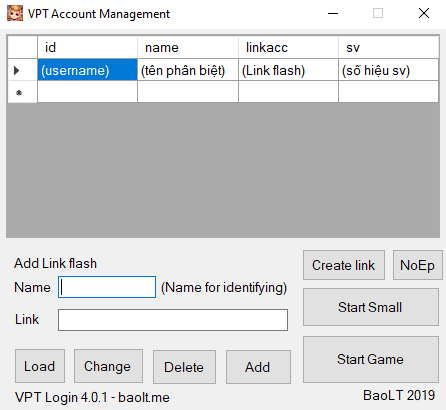Select the (username) cell
Image resolution: width=446 pixels, height=410 pixels.
pyautogui.click(x=87, y=70)
